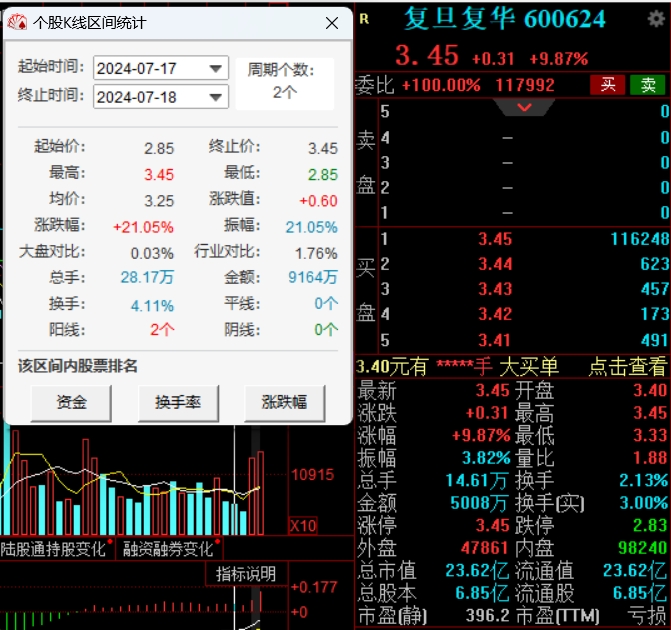
Task: Click the 内盘 value 98240
Action: 643,548
